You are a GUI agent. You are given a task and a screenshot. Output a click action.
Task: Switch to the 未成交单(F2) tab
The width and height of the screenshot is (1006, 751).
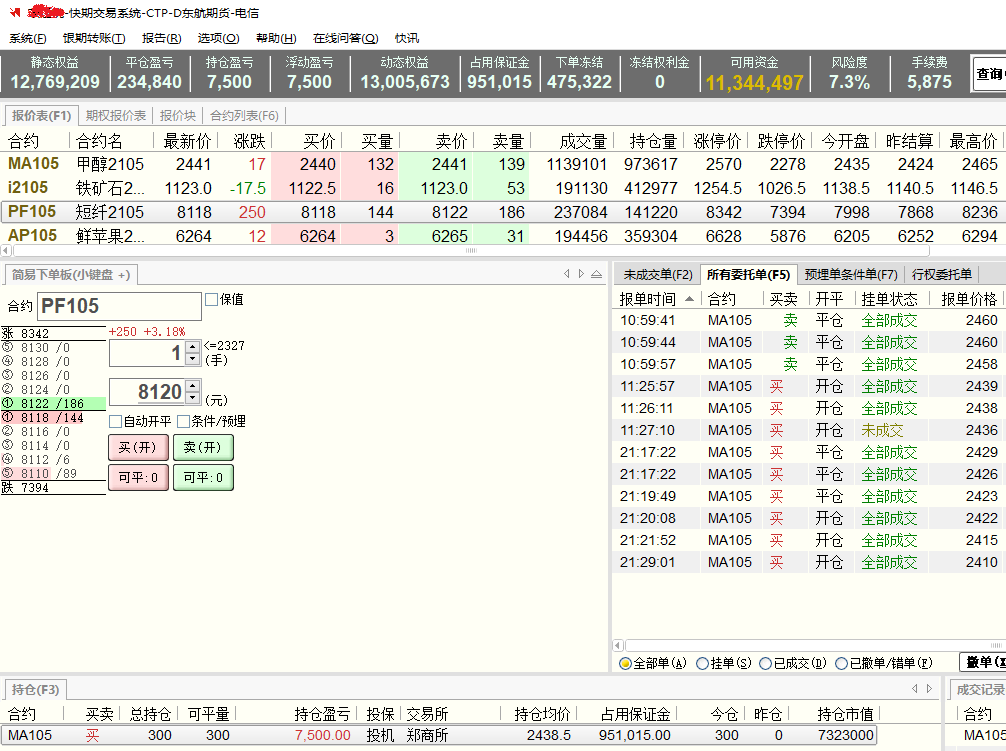coord(658,274)
